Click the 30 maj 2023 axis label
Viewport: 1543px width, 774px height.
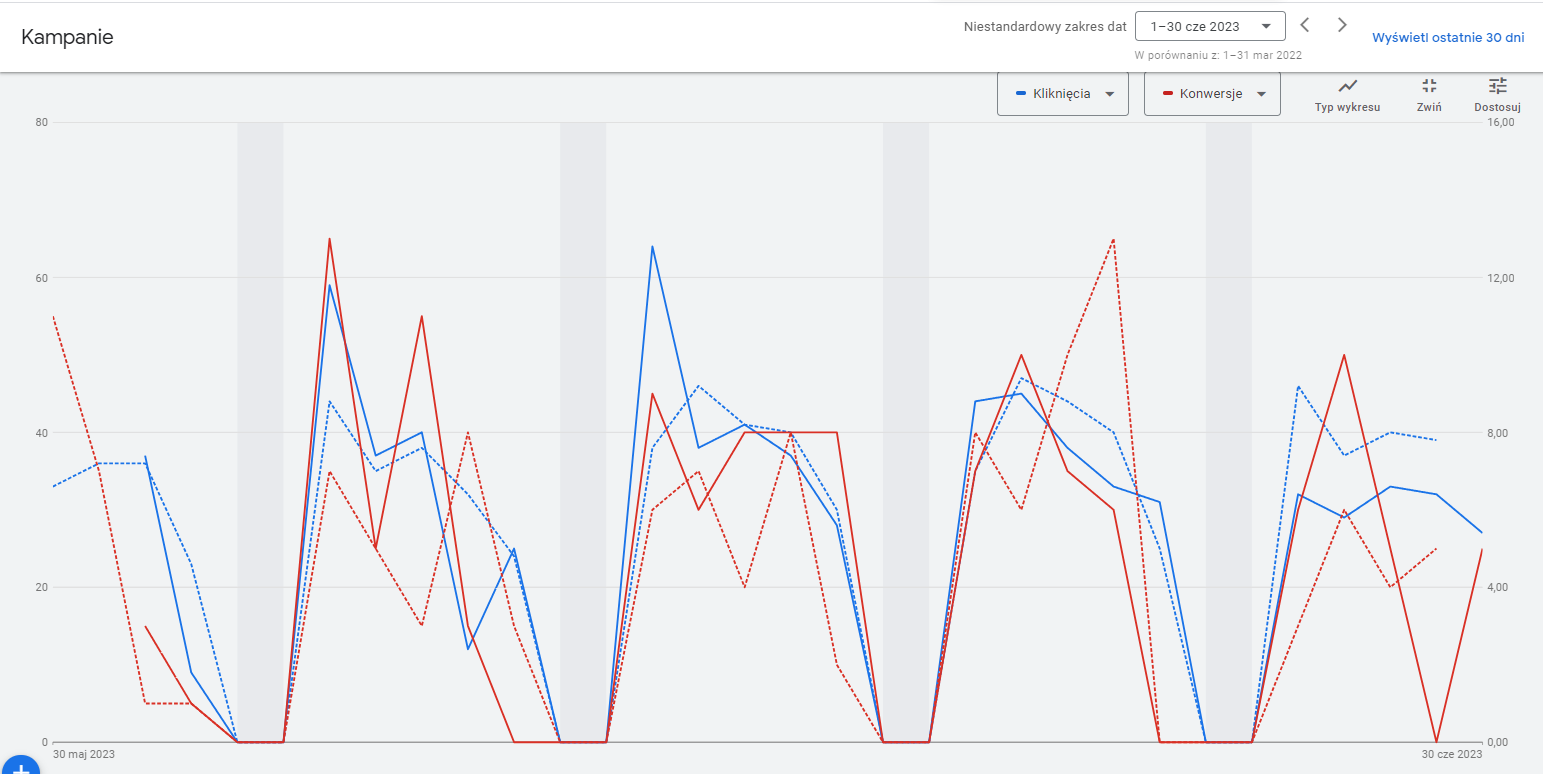[x=83, y=754]
